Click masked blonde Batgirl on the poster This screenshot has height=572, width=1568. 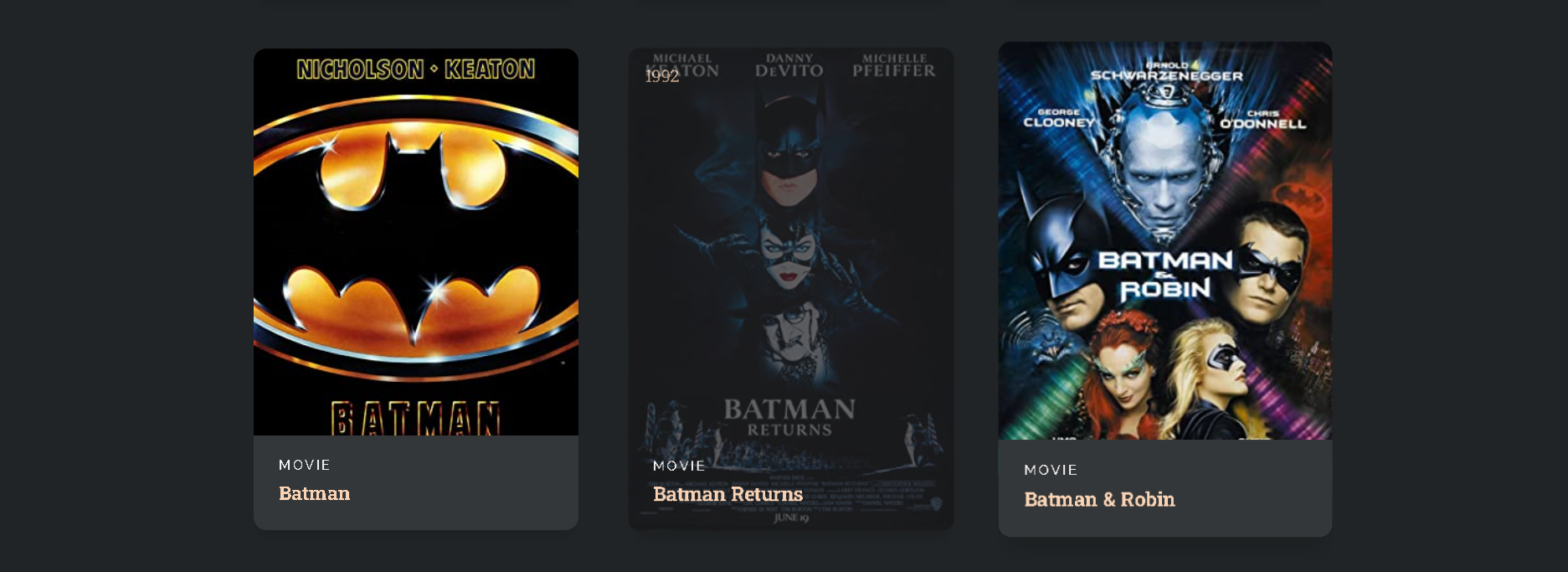(1215, 373)
